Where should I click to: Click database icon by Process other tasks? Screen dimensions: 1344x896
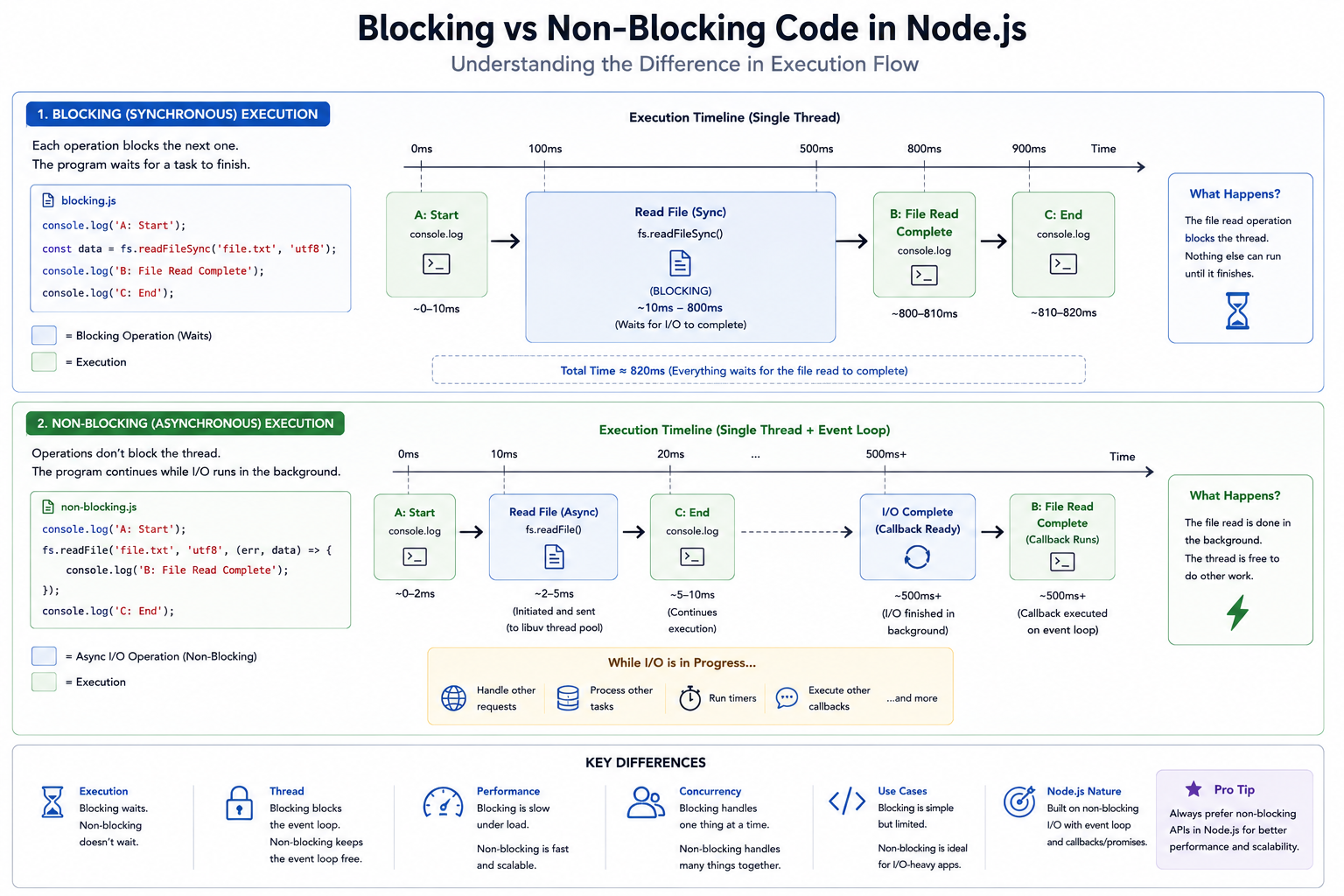point(568,697)
